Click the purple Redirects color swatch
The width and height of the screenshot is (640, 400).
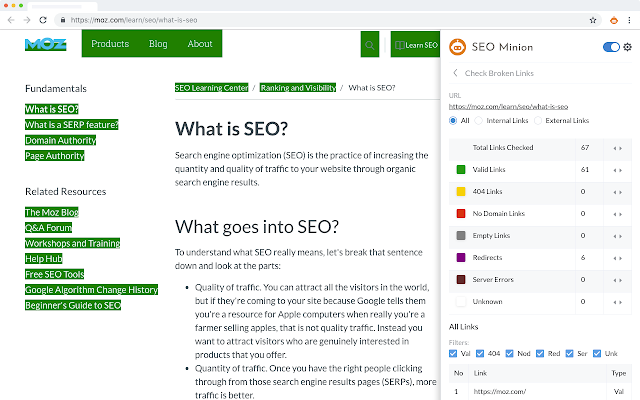pos(460,256)
